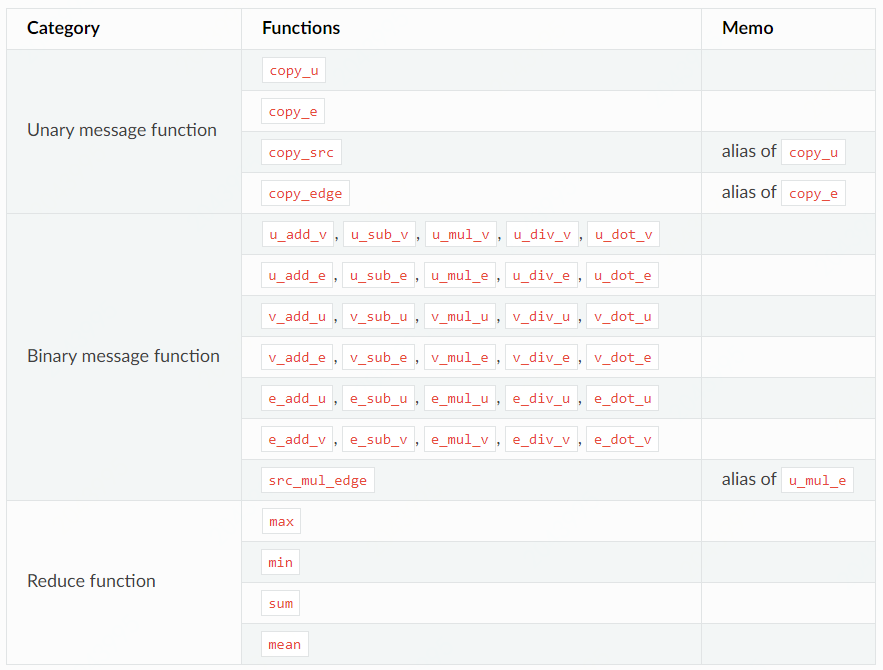Click copy_u in the Functions column
This screenshot has height=670, width=883.
293,71
